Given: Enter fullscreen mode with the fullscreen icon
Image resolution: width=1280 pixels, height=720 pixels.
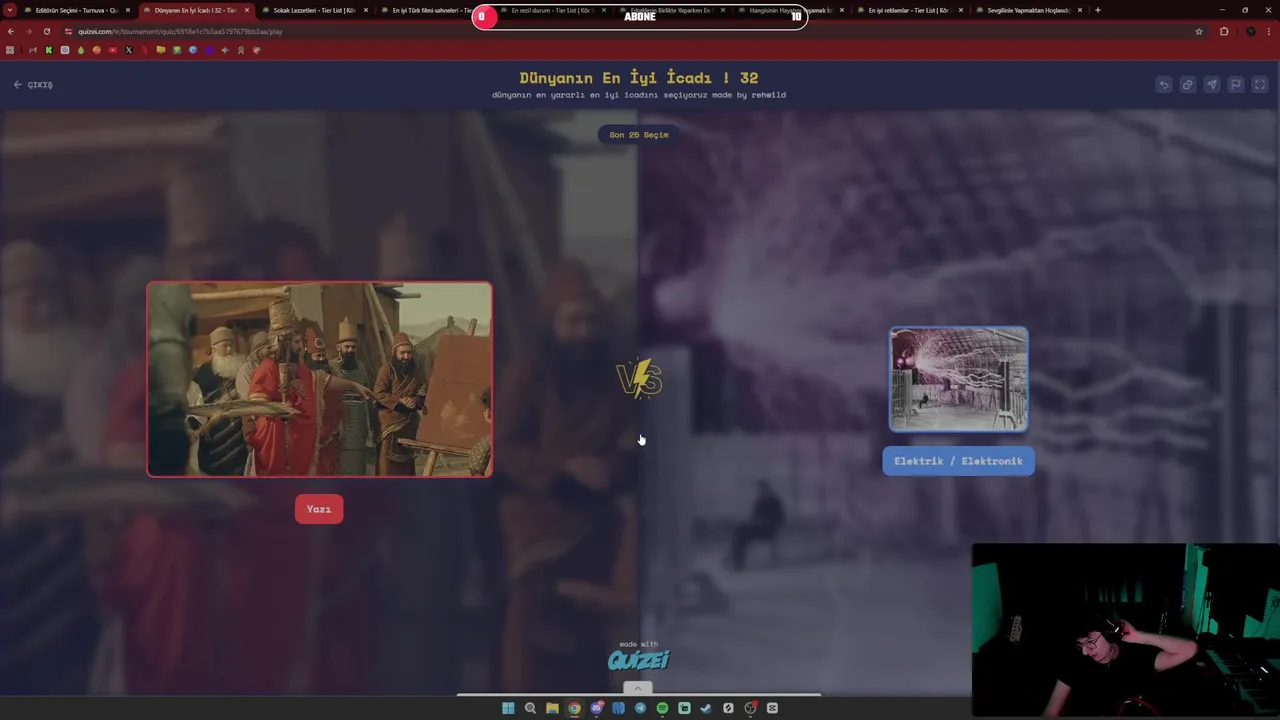Looking at the screenshot, I should (x=1260, y=85).
